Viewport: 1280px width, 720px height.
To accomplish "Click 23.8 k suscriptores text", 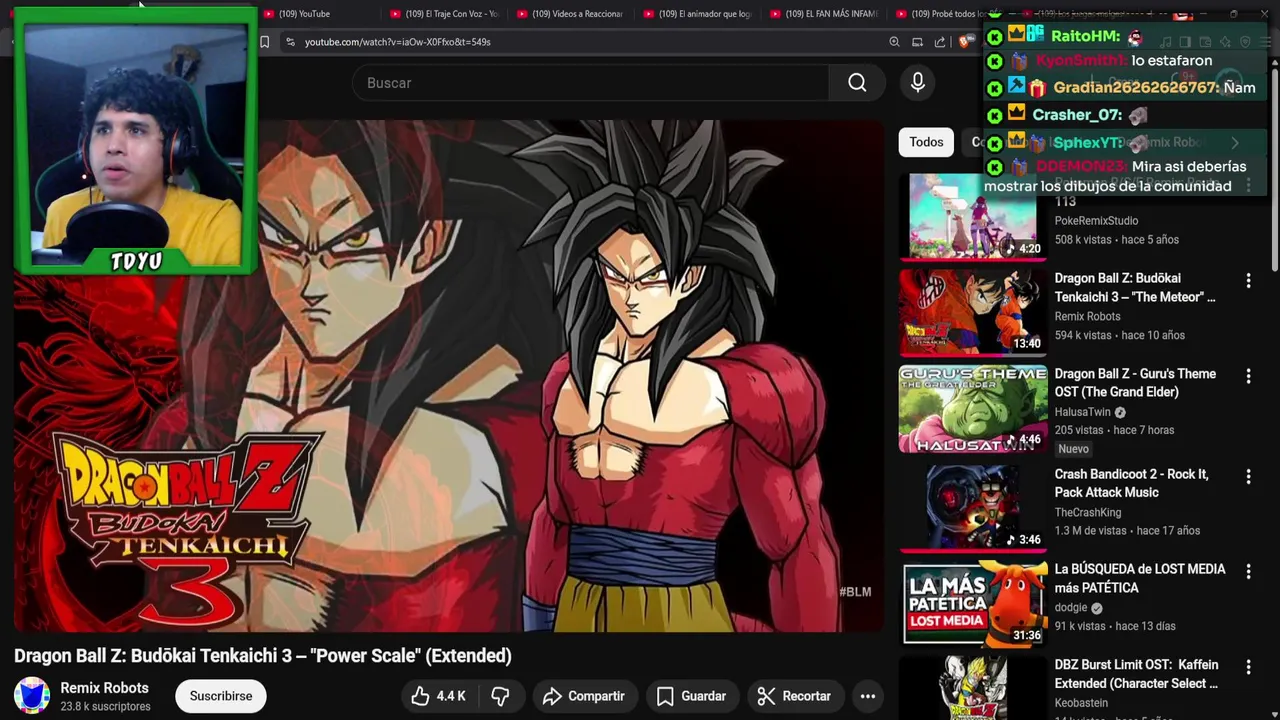I will click(x=105, y=706).
